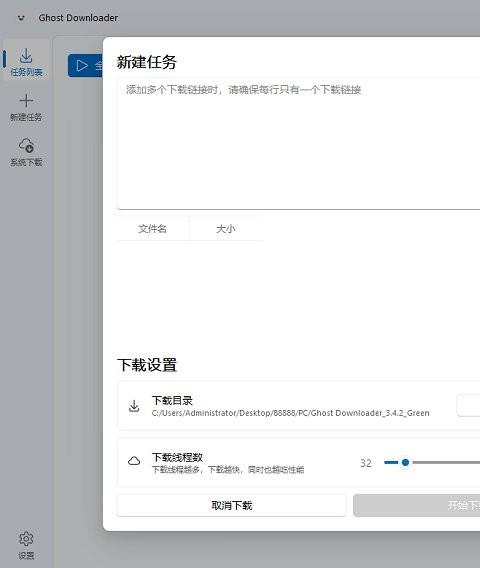Click the 取消下载 button
Viewport: 480px width, 568px height.
pyautogui.click(x=232, y=505)
